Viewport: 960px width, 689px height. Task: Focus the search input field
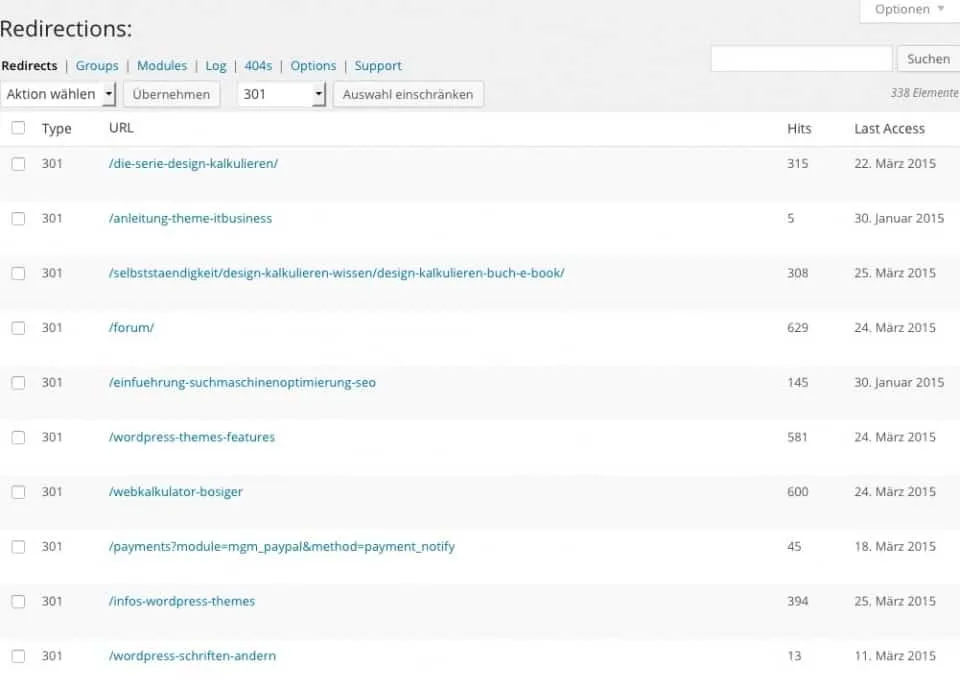(x=801, y=59)
